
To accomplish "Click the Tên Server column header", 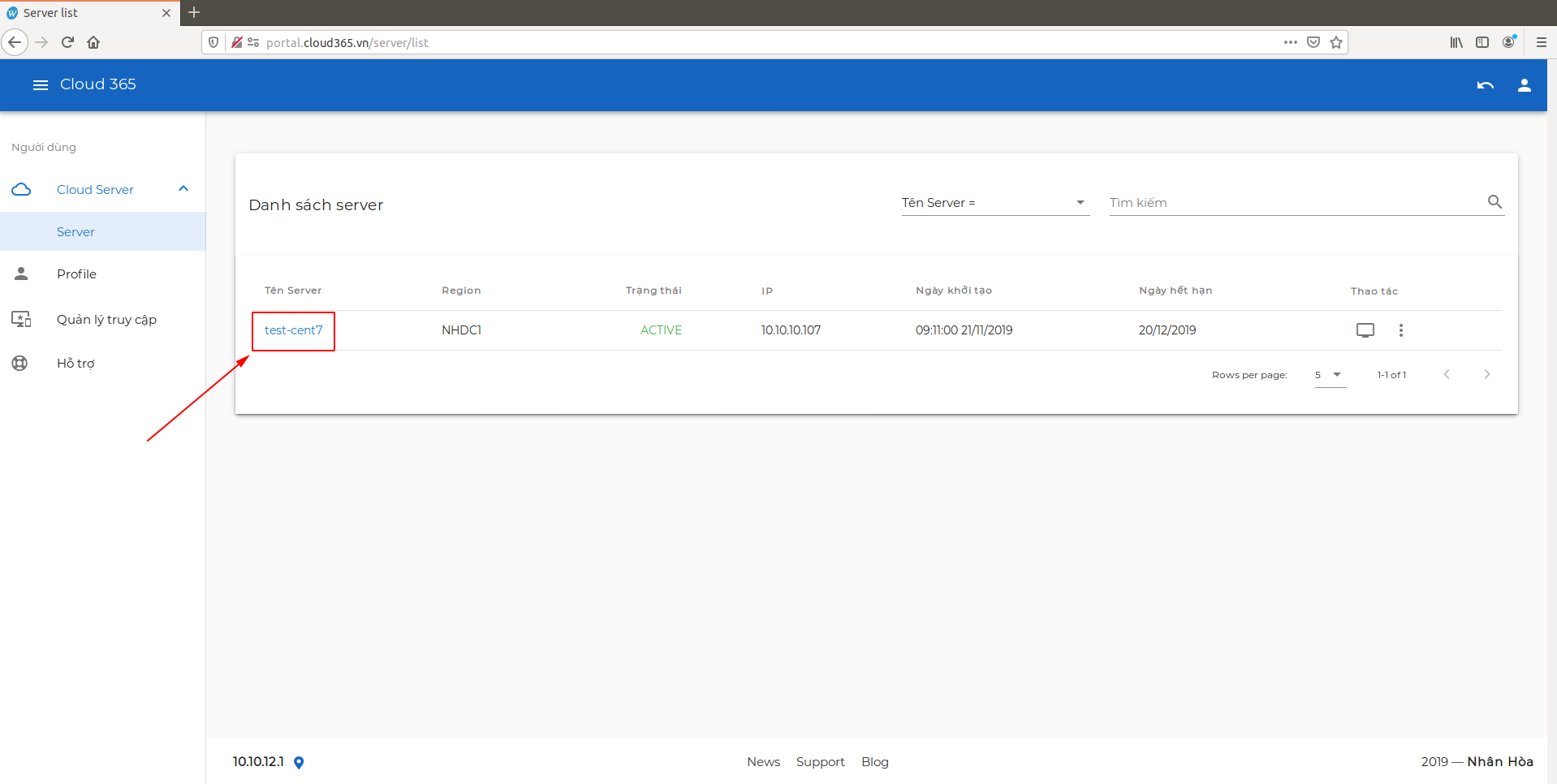I will pos(293,291).
